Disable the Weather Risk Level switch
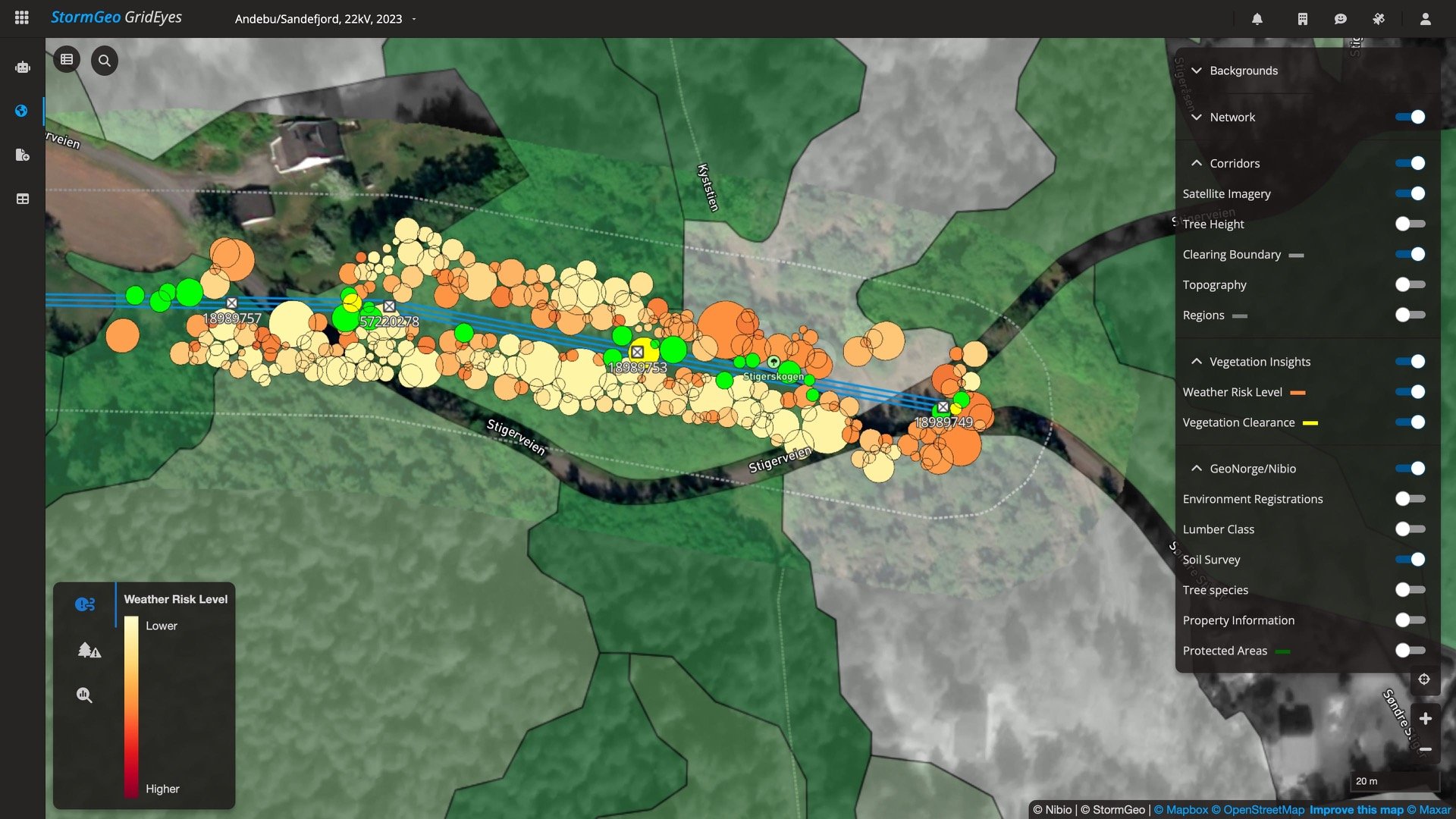 [1410, 392]
